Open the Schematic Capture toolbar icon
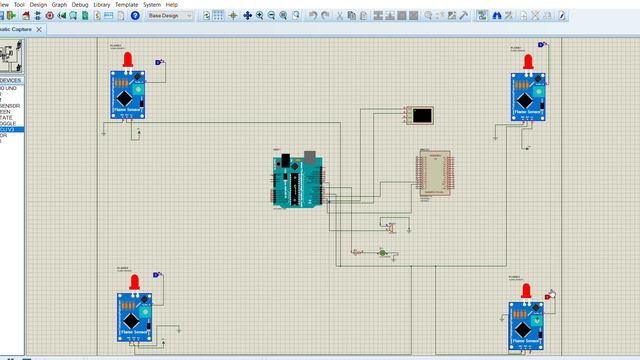The image size is (640, 360). pyautogui.click(x=38, y=16)
